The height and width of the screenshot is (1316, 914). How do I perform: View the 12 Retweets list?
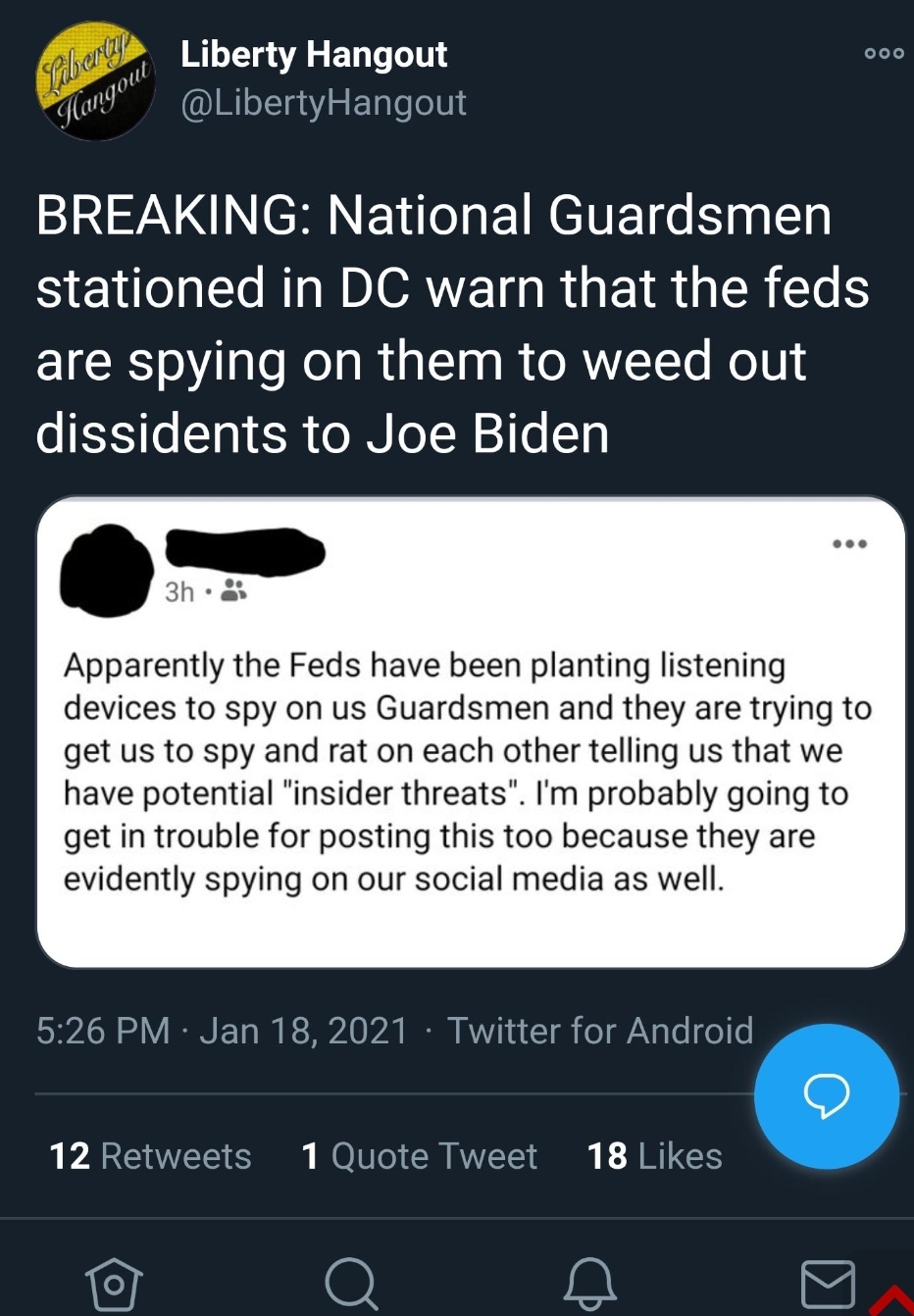point(150,1156)
